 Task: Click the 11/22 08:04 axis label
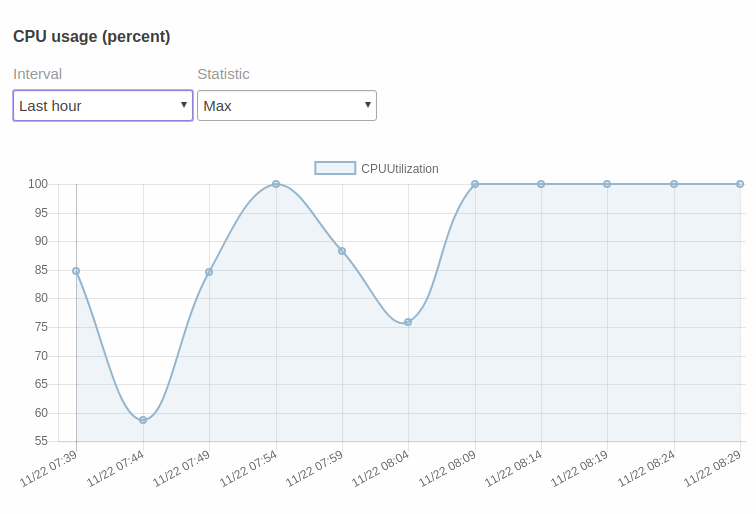click(380, 469)
